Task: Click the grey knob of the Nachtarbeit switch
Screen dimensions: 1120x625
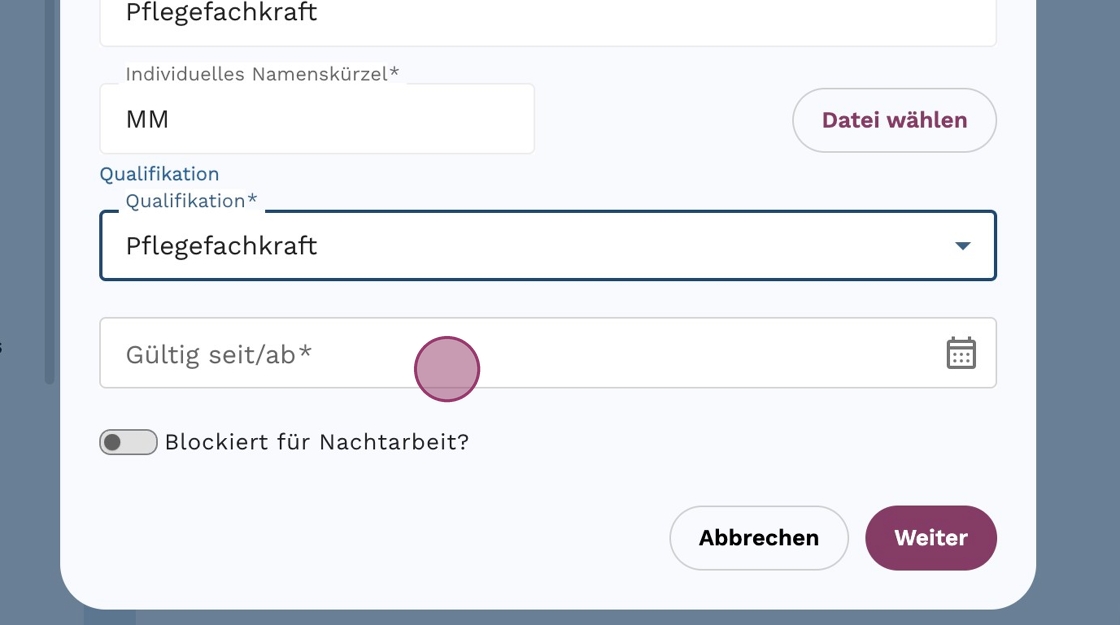Action: [113, 442]
